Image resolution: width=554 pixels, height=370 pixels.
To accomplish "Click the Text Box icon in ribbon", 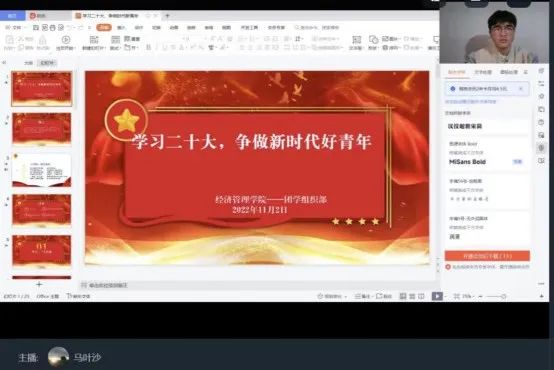I will (x=356, y=40).
